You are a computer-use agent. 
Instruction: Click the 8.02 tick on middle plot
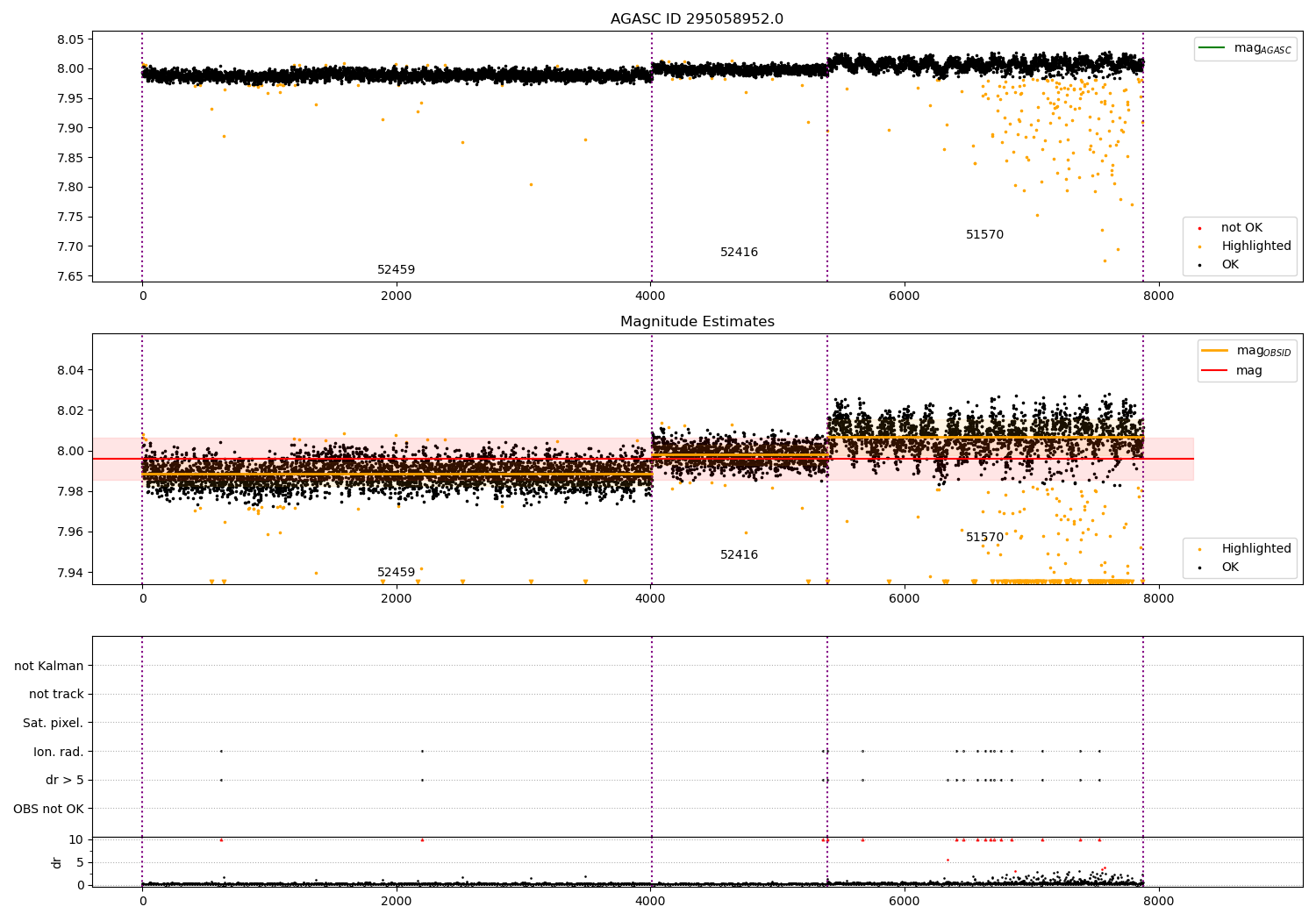pos(71,411)
